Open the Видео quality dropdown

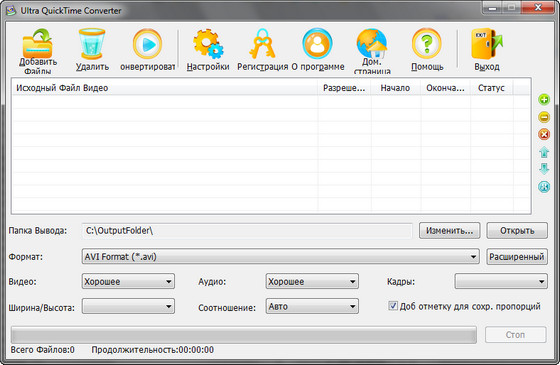tap(128, 281)
